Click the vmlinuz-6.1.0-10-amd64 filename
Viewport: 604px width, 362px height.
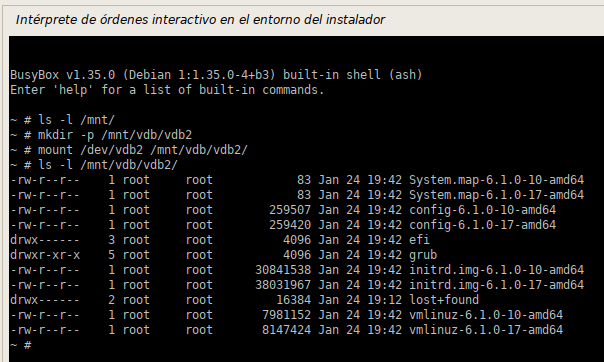point(486,315)
